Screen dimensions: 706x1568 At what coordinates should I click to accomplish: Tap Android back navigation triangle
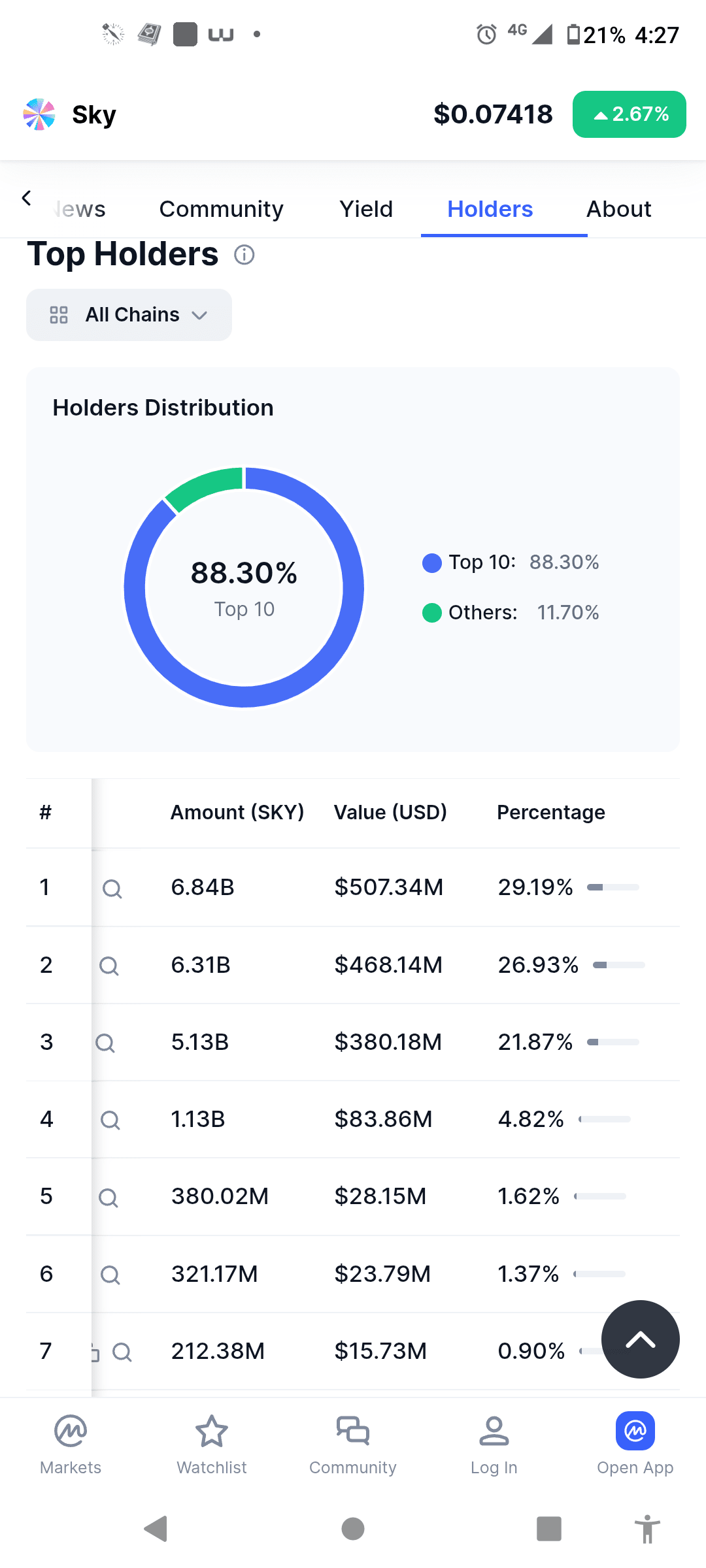(x=157, y=1529)
